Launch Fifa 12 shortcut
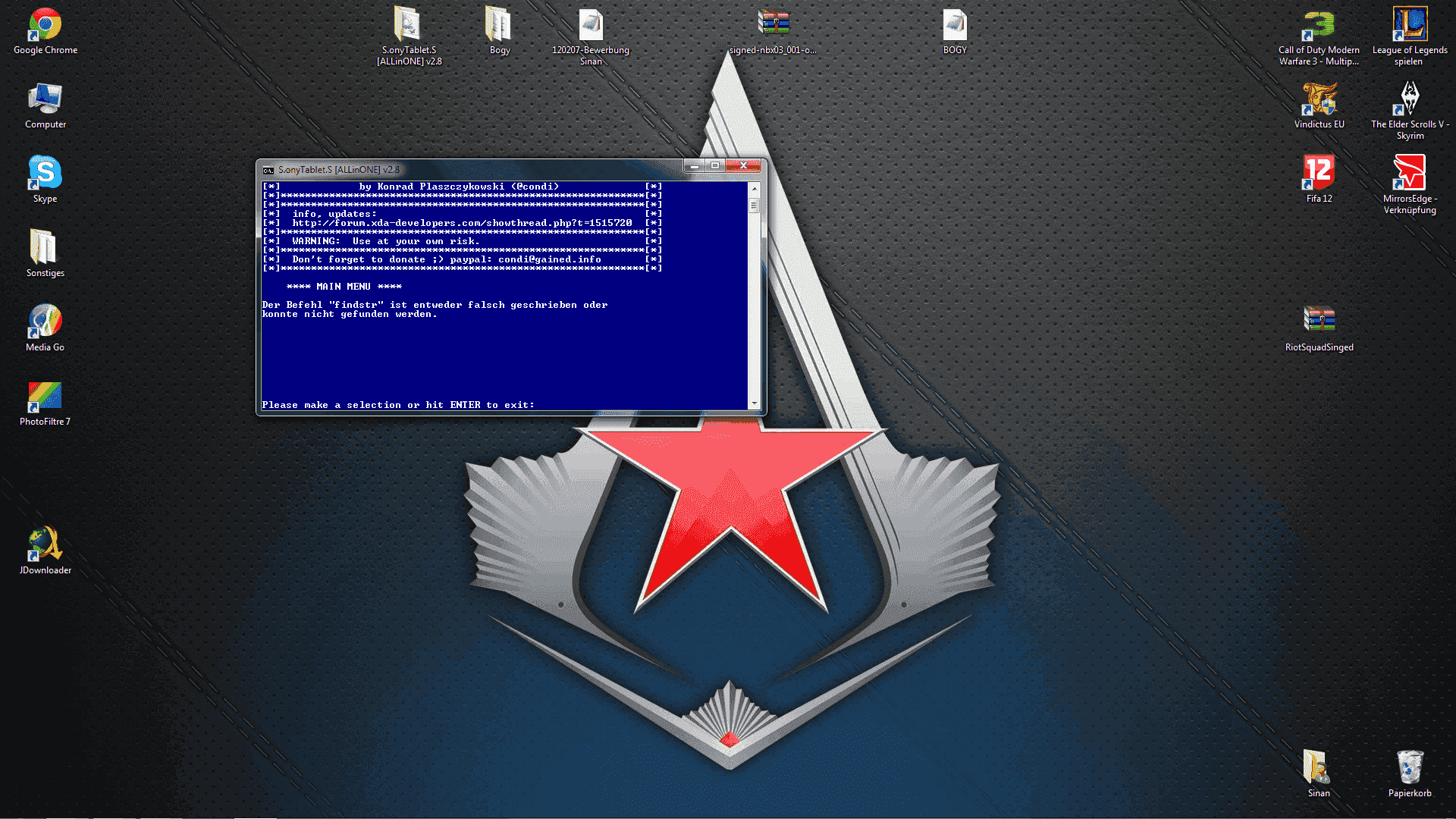The image size is (1456, 819). tap(1319, 180)
